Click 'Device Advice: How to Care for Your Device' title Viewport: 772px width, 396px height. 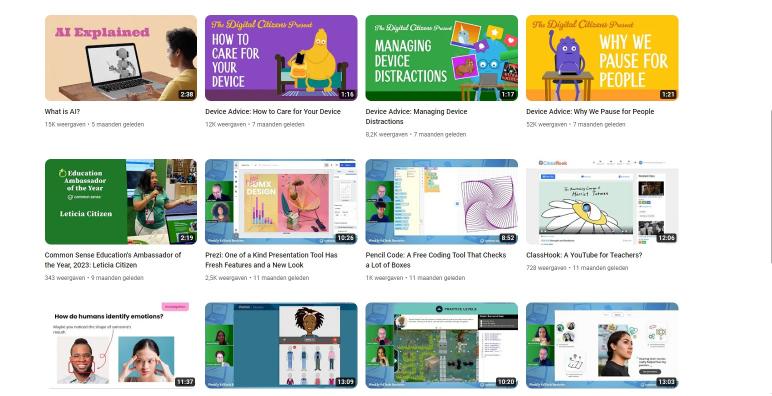pos(273,112)
